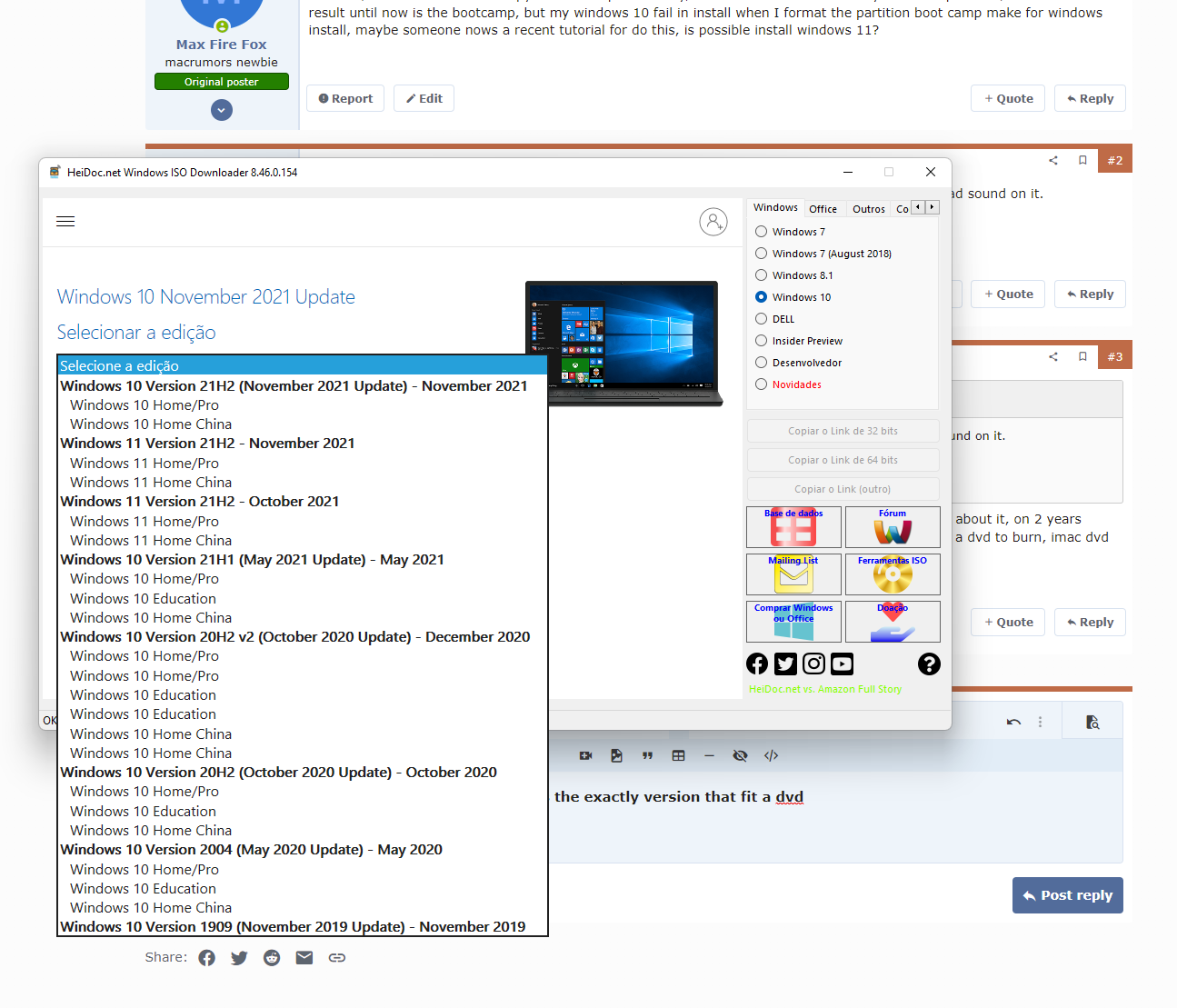The width and height of the screenshot is (1177, 1008).
Task: Bookmark forum post #3
Action: click(1082, 356)
